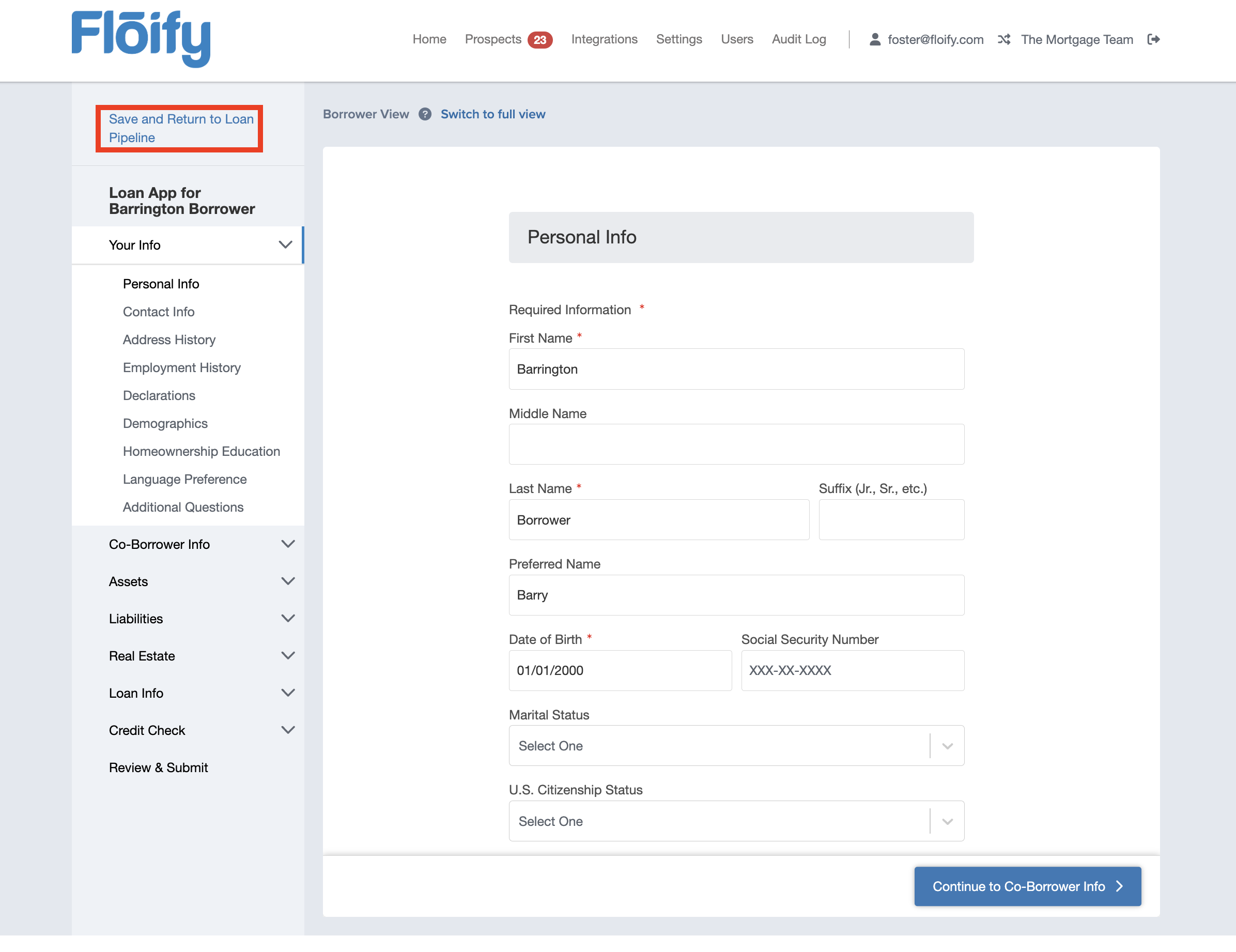The width and height of the screenshot is (1236, 952).
Task: Click the Suffix input field
Action: [x=891, y=519]
